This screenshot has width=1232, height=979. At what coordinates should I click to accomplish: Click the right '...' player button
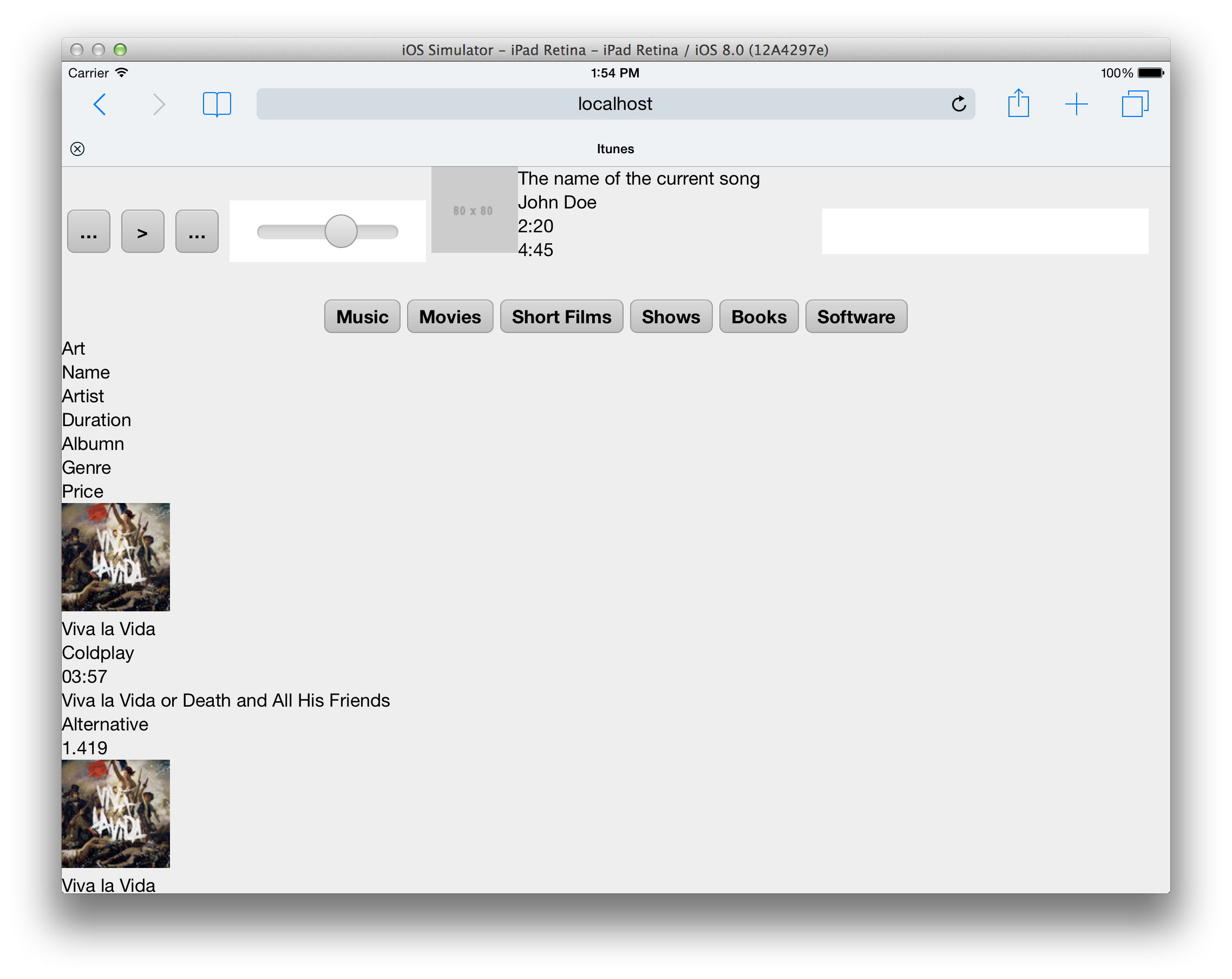click(x=196, y=231)
